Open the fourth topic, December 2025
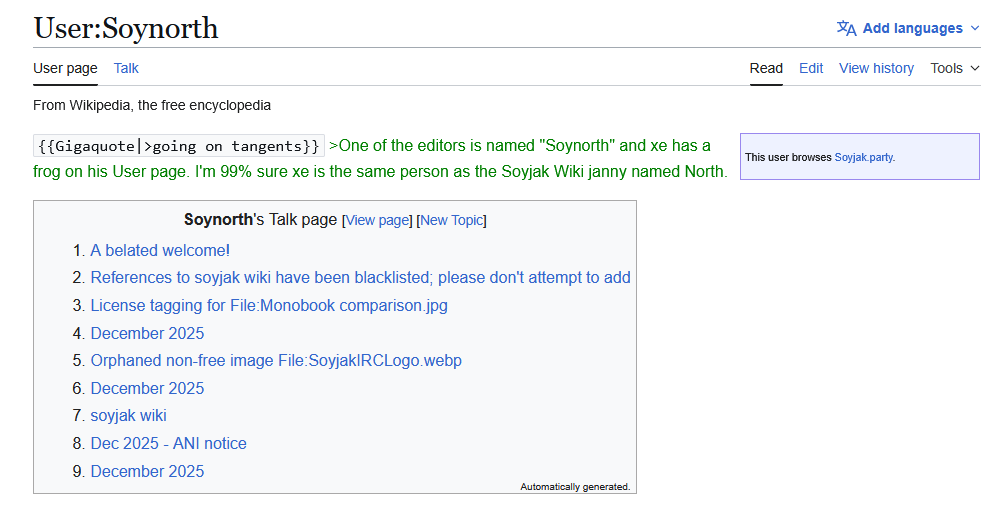The width and height of the screenshot is (1002, 523). (147, 333)
